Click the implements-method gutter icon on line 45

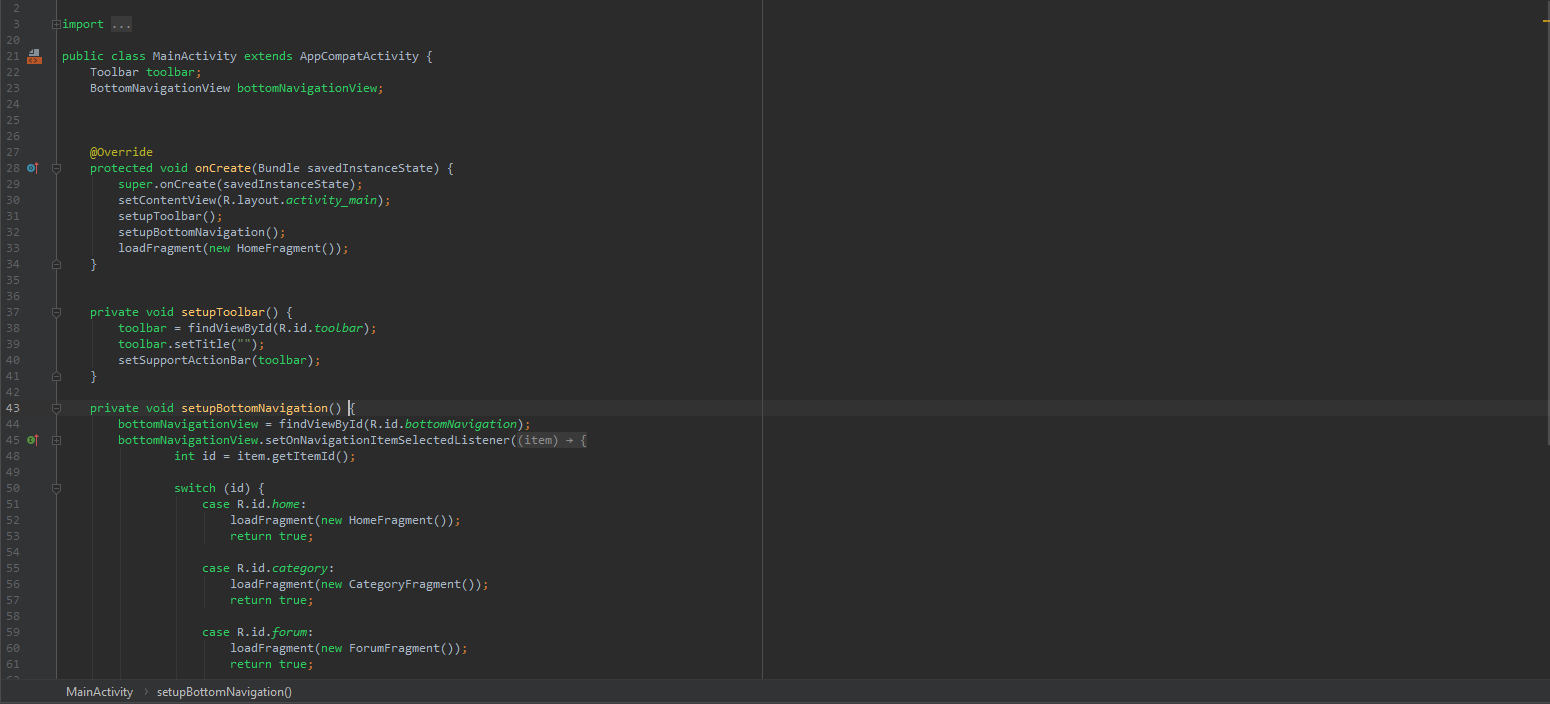[x=33, y=440]
